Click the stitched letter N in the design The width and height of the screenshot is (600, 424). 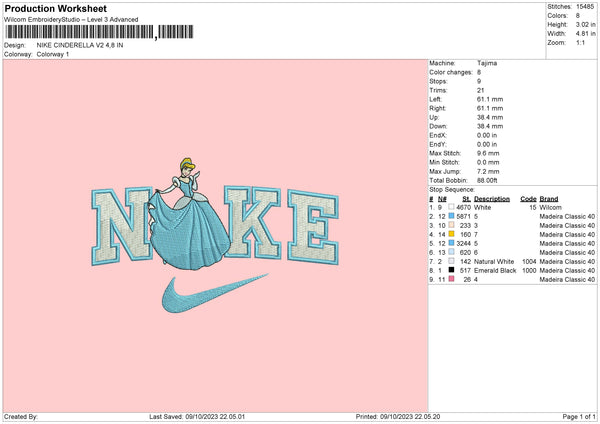coord(122,226)
